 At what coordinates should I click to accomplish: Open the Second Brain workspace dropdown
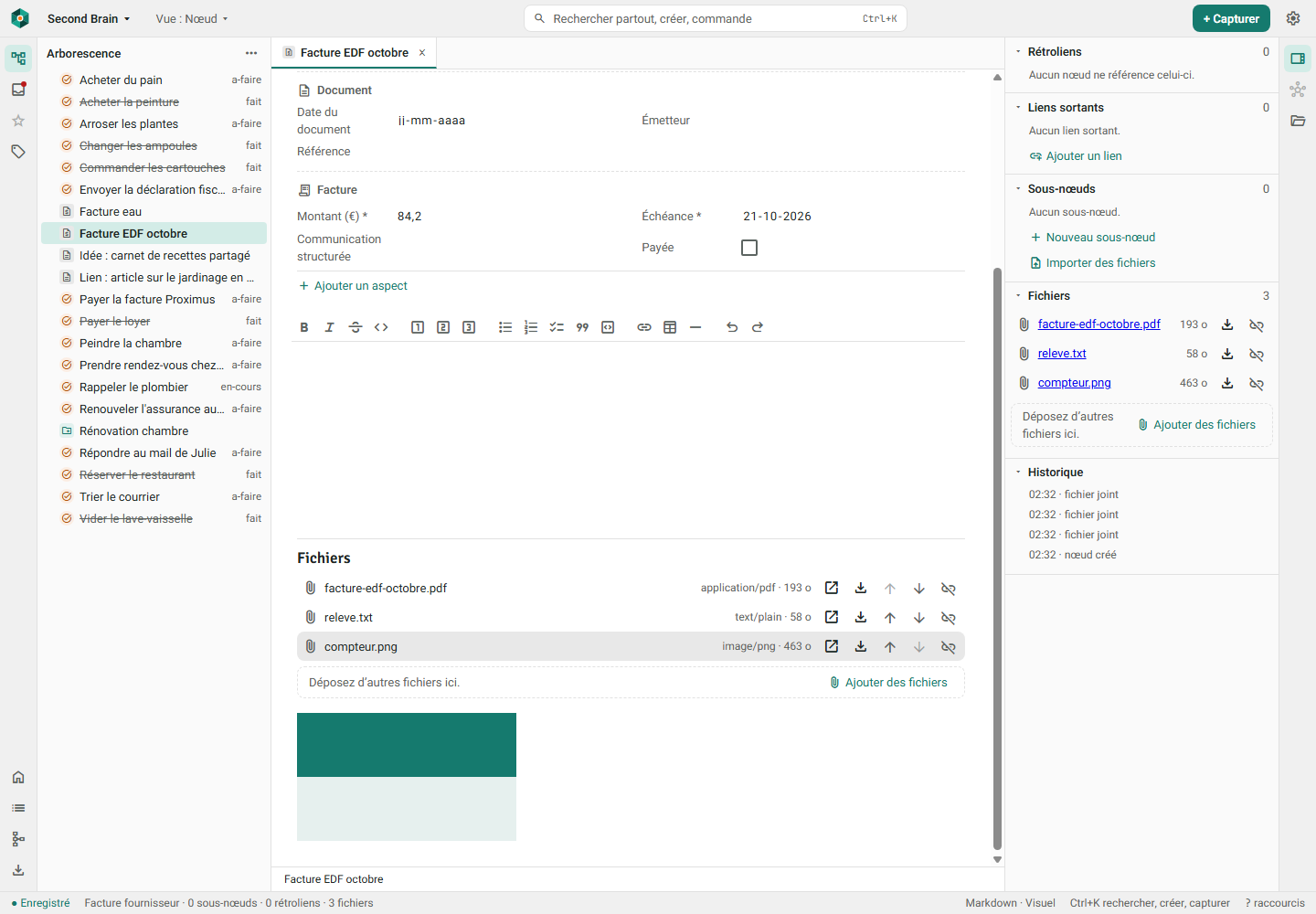click(89, 18)
